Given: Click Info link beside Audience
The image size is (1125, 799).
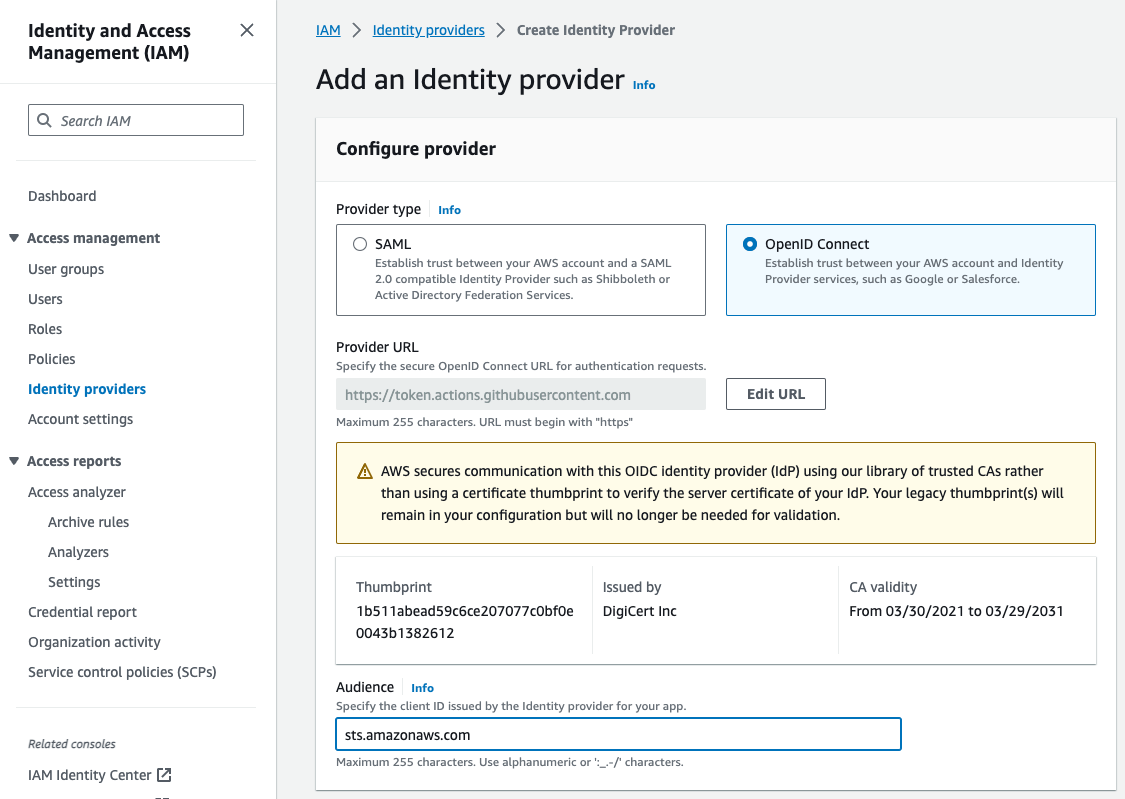Looking at the screenshot, I should click(x=422, y=688).
